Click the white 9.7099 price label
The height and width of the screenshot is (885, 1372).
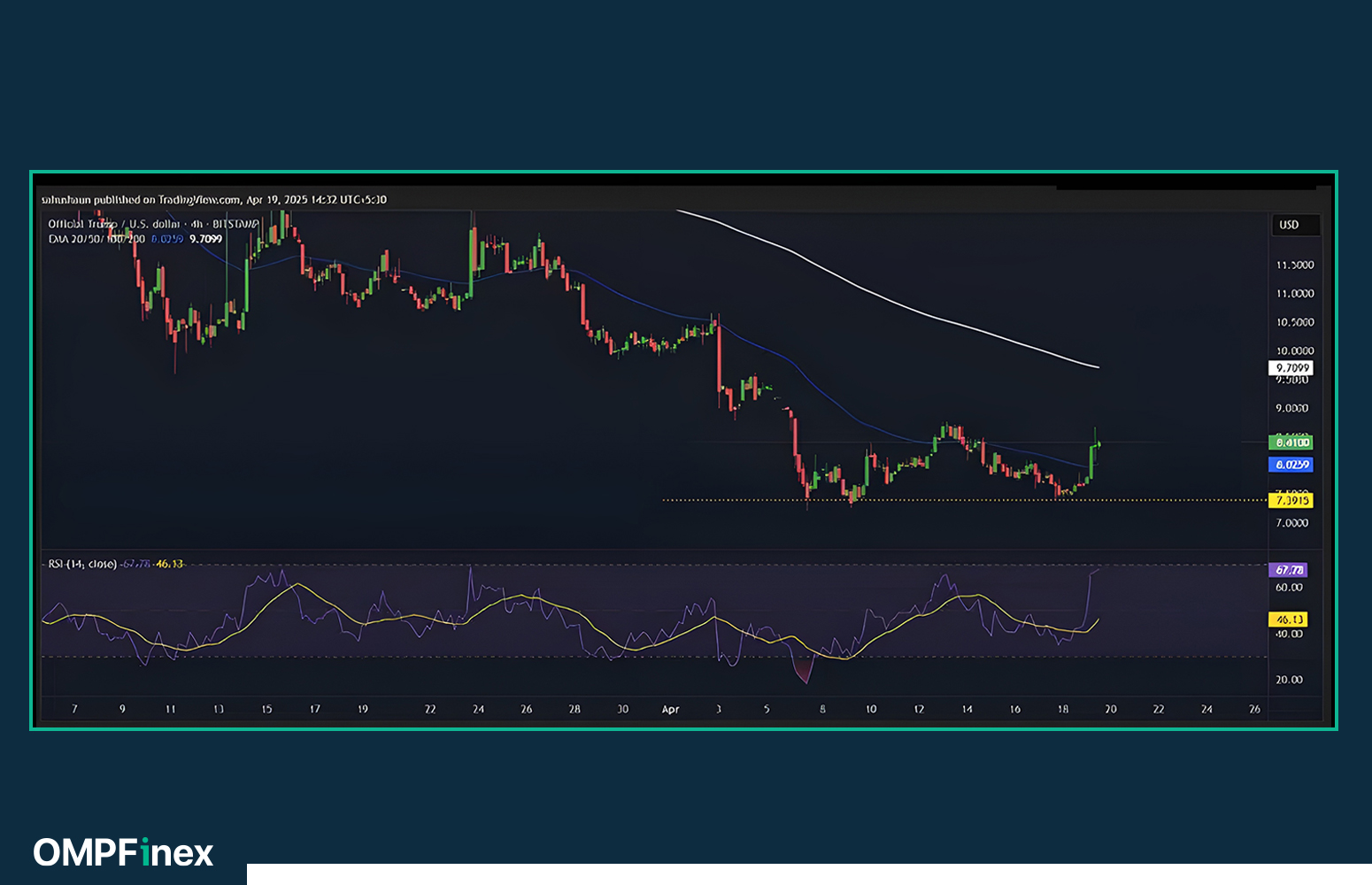pyautogui.click(x=1291, y=368)
